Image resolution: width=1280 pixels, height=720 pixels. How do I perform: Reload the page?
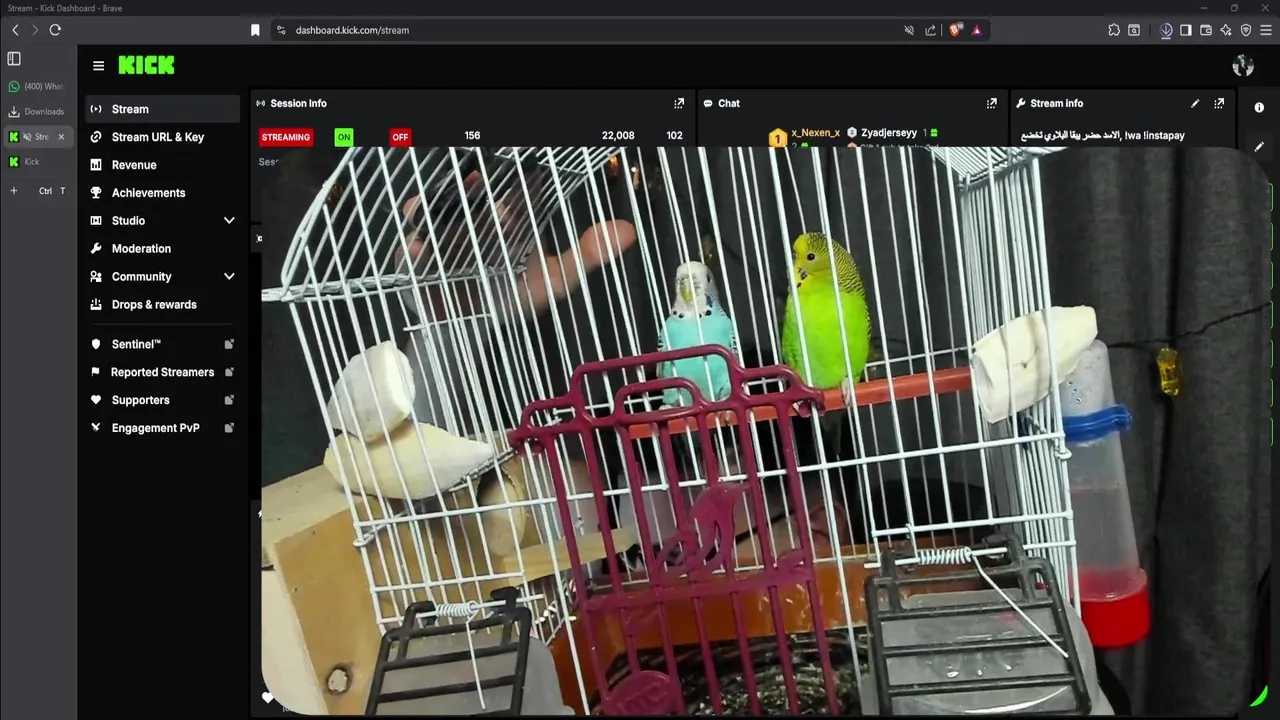tap(55, 30)
